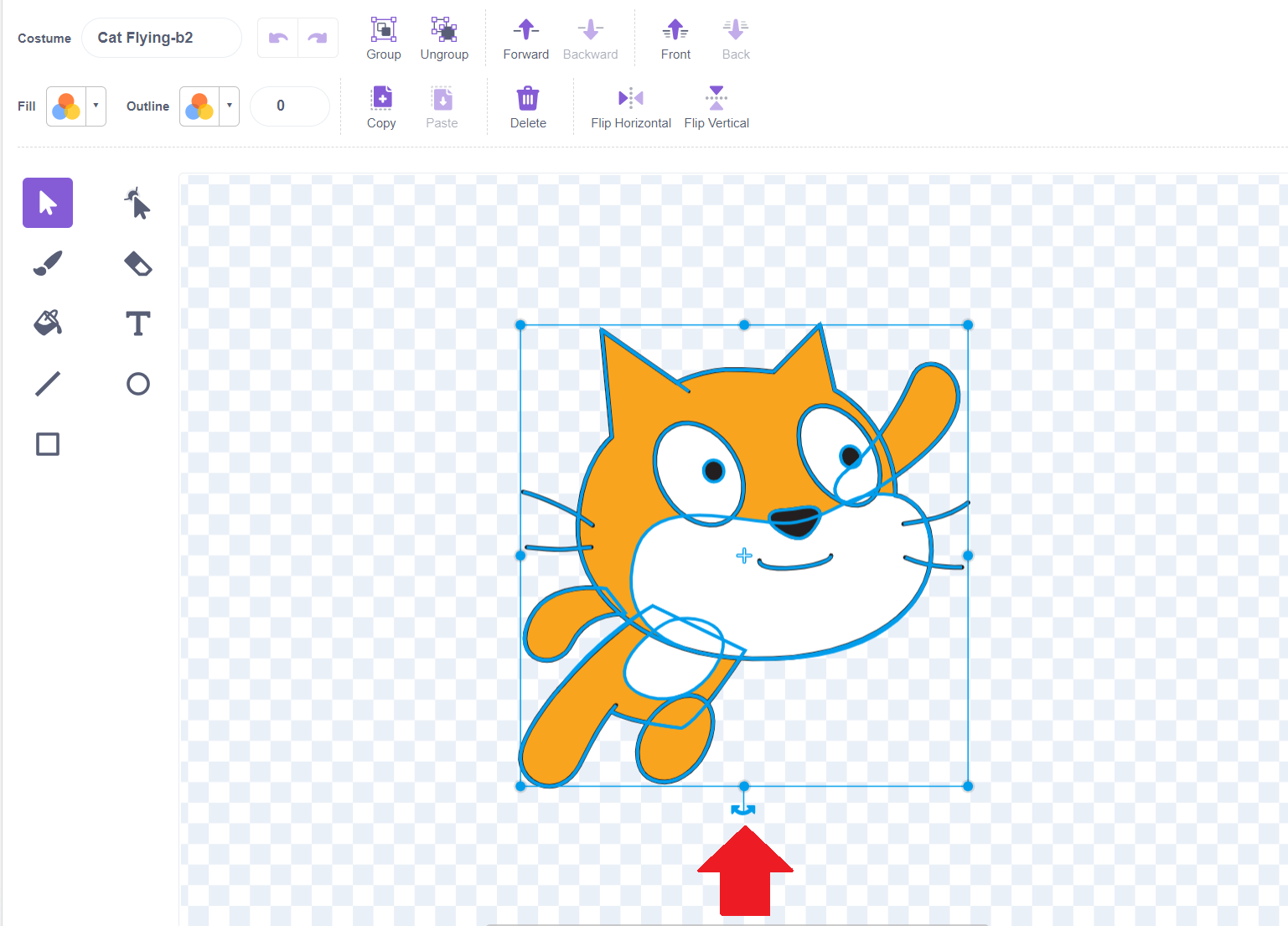Bring selection to Front

coord(675,39)
